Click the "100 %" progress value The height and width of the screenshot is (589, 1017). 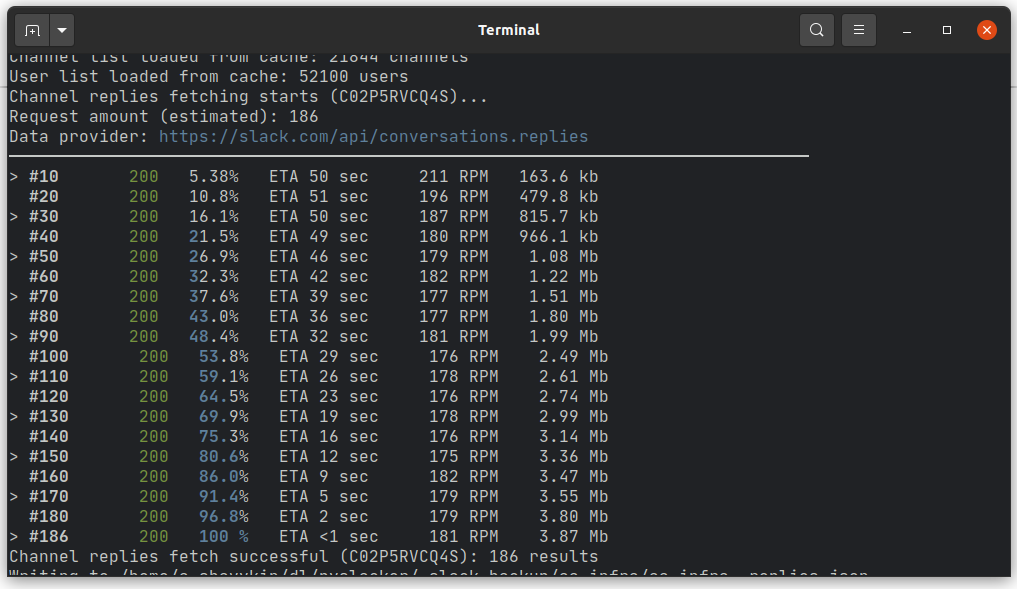[x=224, y=537]
